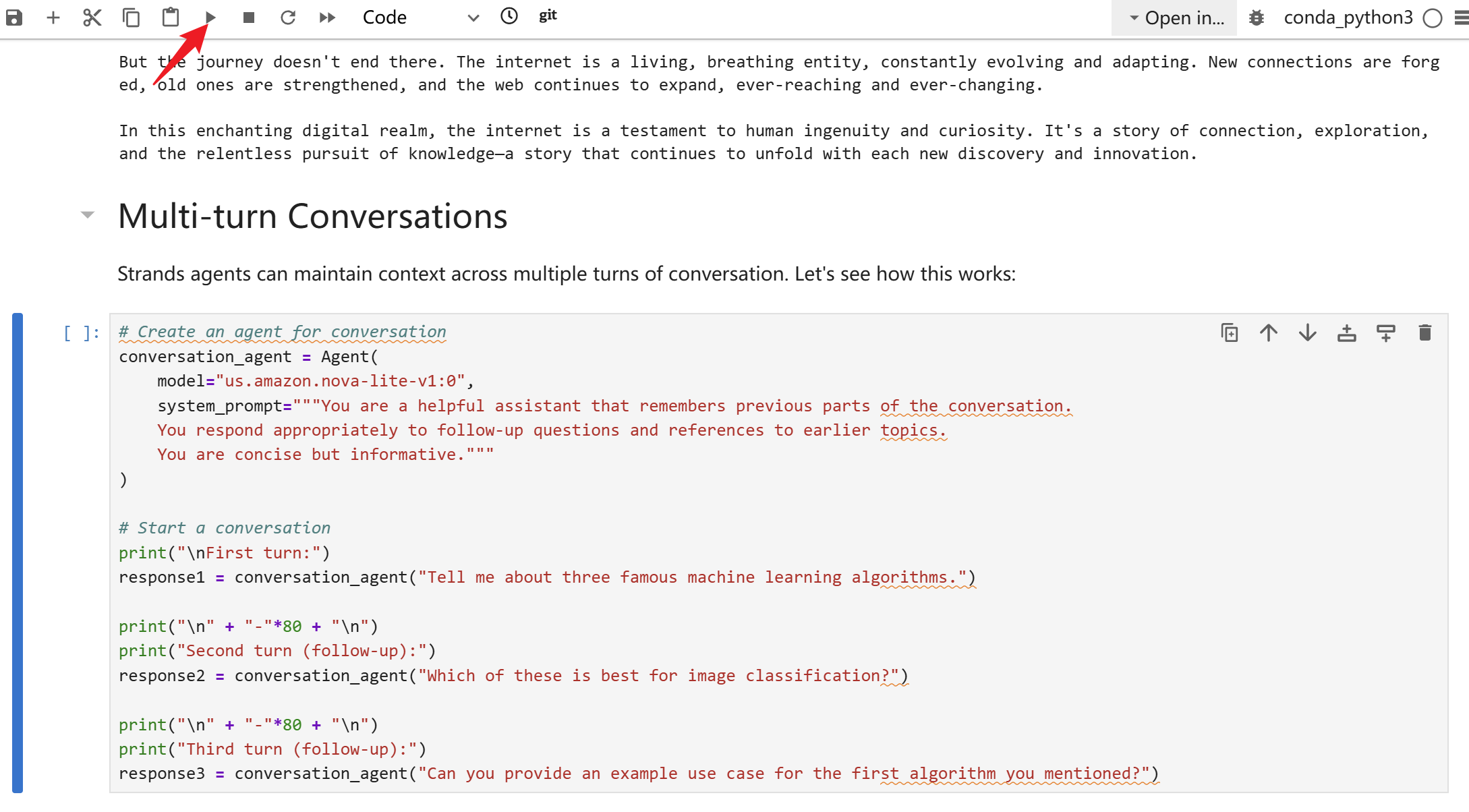Viewport: 1469px width, 812px height.
Task: Save the notebook with the disk icon
Action: pyautogui.click(x=14, y=18)
